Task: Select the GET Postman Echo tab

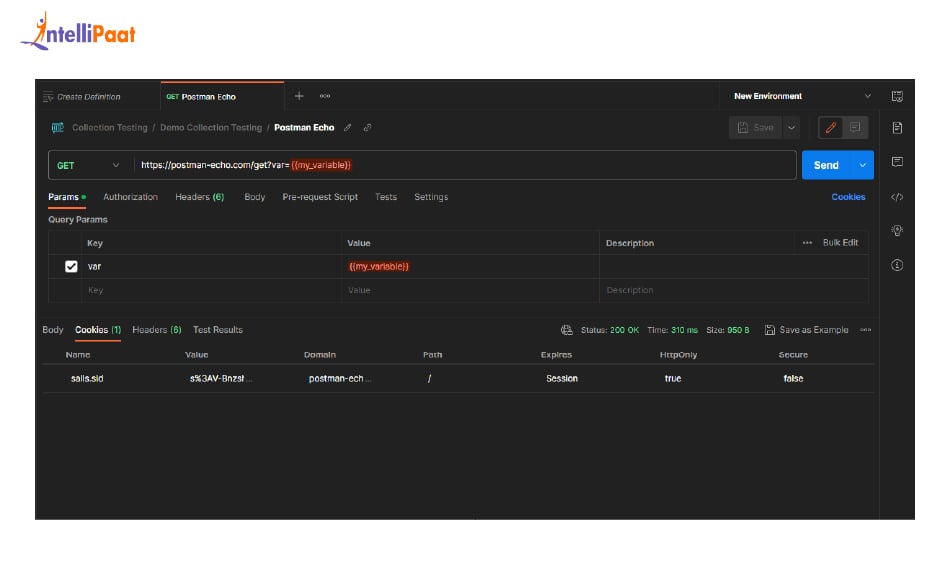Action: coord(222,97)
